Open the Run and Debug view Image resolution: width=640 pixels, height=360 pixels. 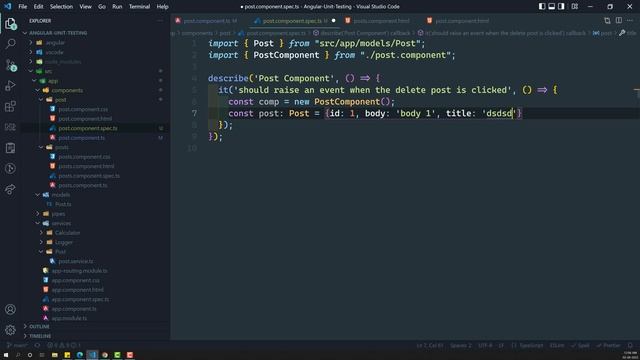tap(11, 86)
